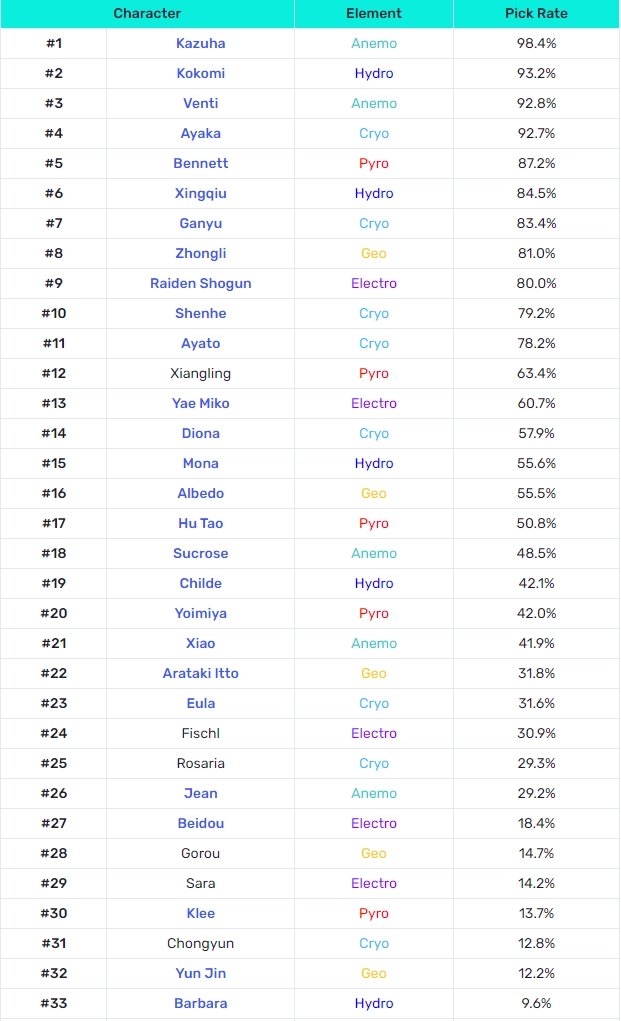Click the Klee character link
Image resolution: width=621 pixels, height=1021 pixels.
[200, 913]
